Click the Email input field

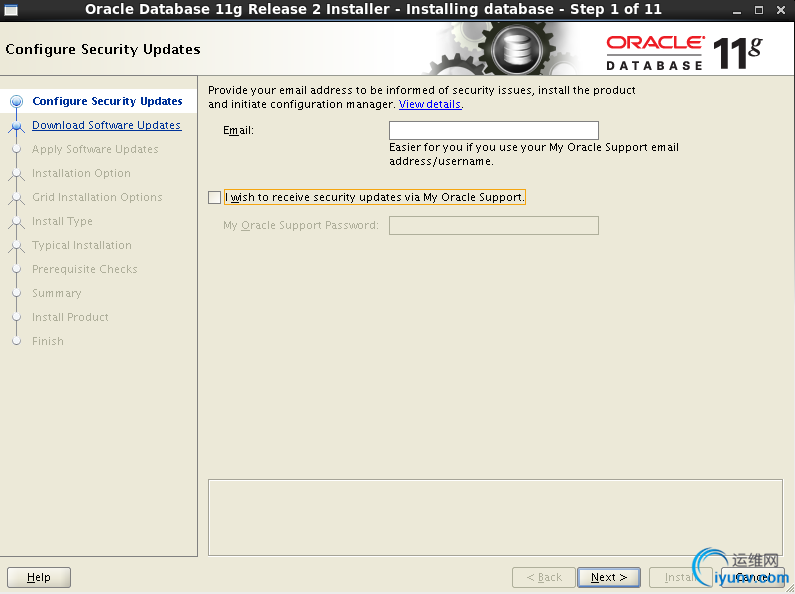(493, 130)
